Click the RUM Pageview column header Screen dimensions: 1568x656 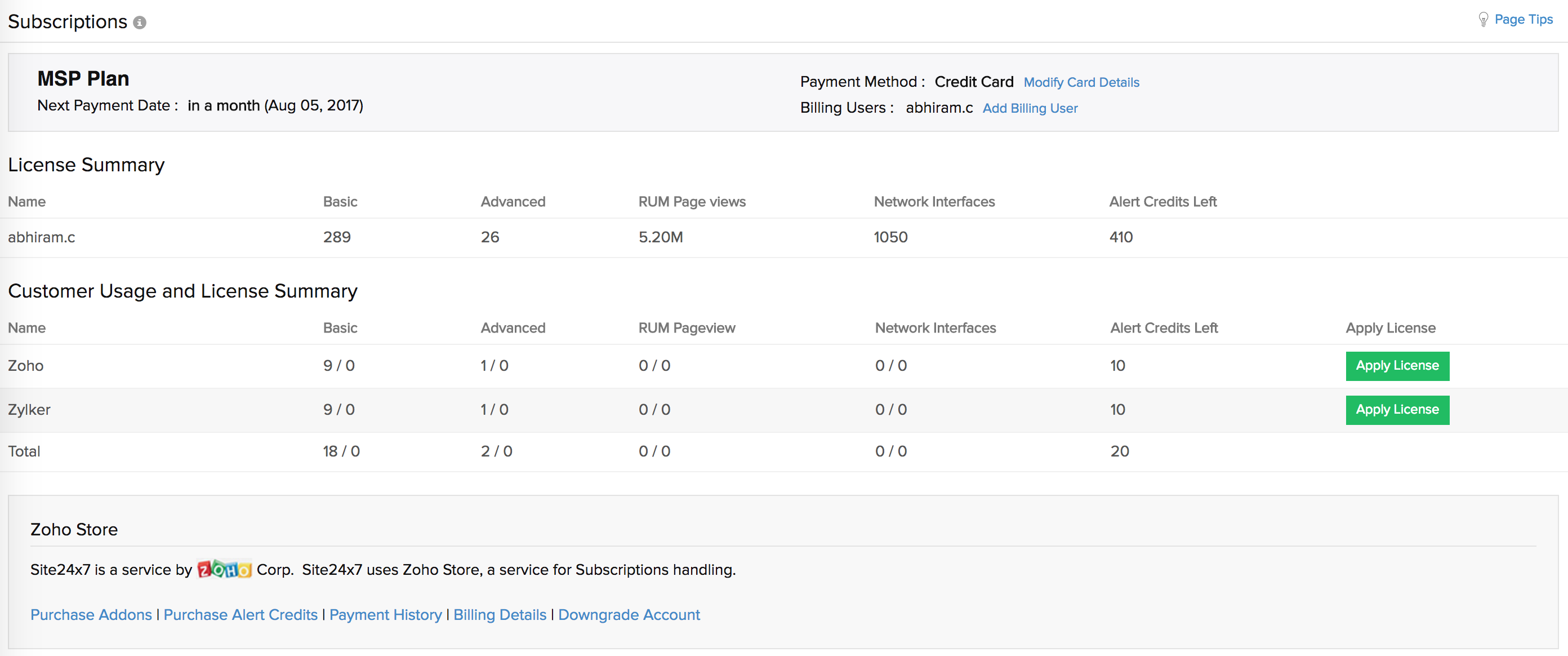click(x=687, y=327)
